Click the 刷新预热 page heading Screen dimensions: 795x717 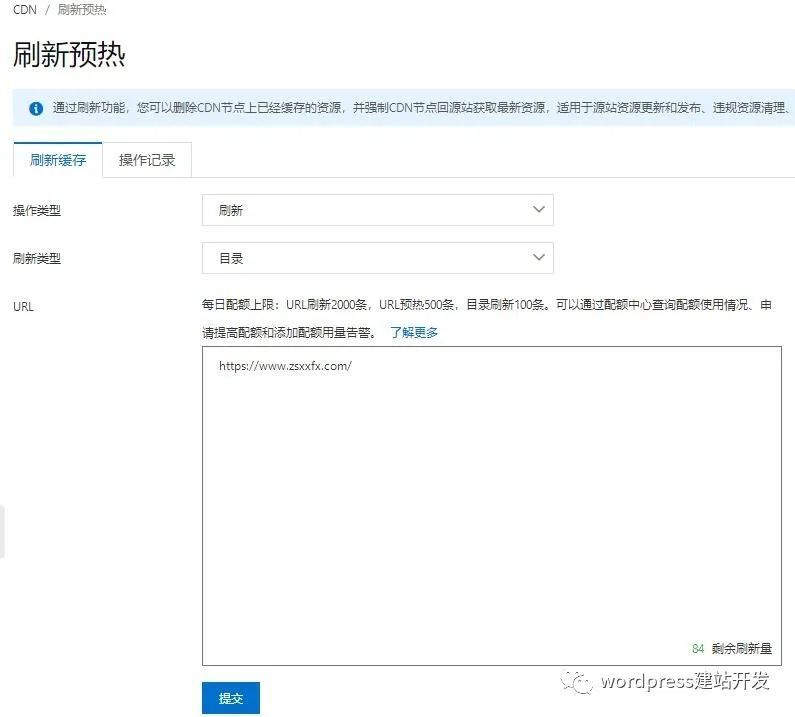click(69, 54)
